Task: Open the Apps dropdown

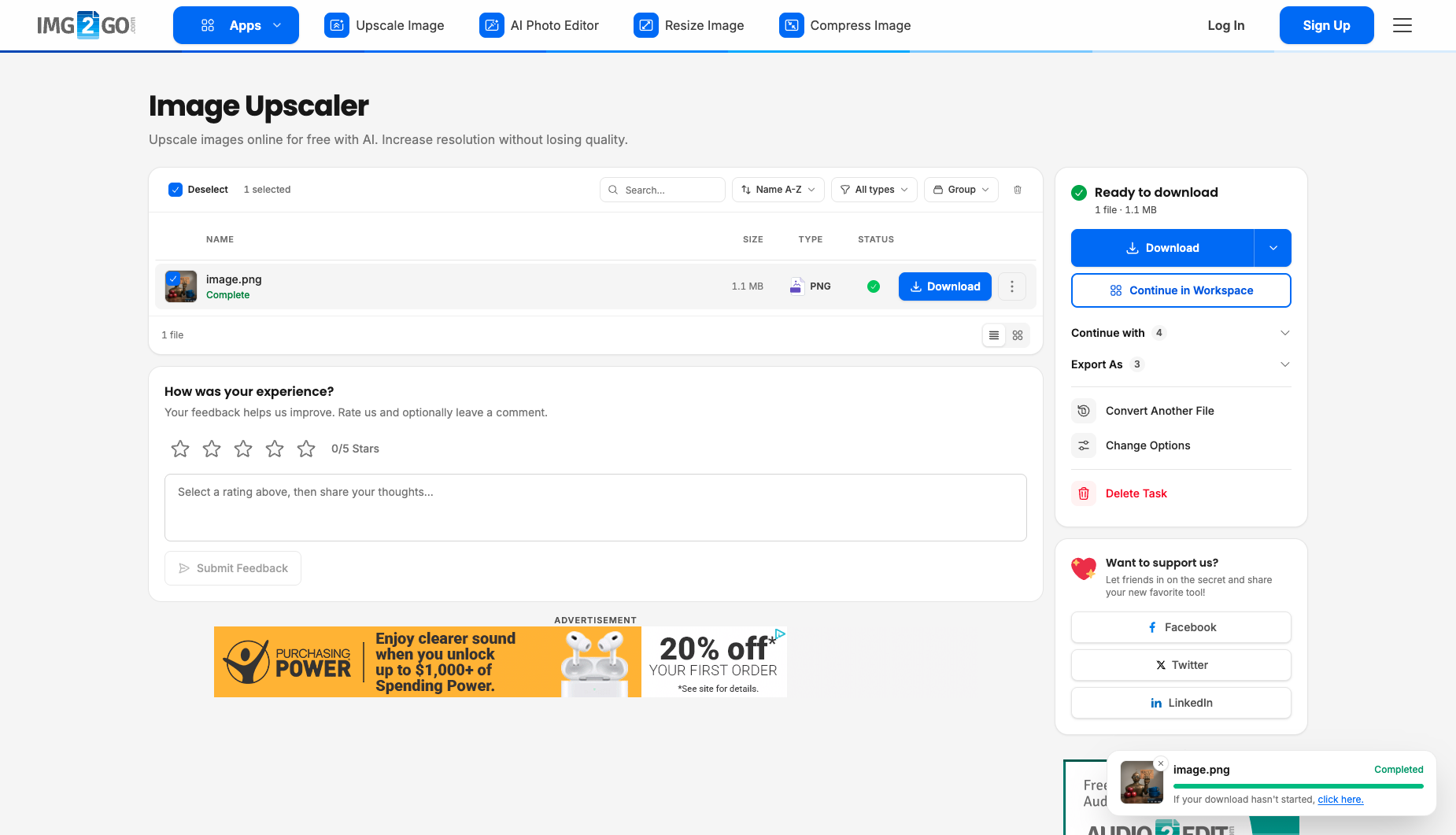Action: tap(236, 25)
